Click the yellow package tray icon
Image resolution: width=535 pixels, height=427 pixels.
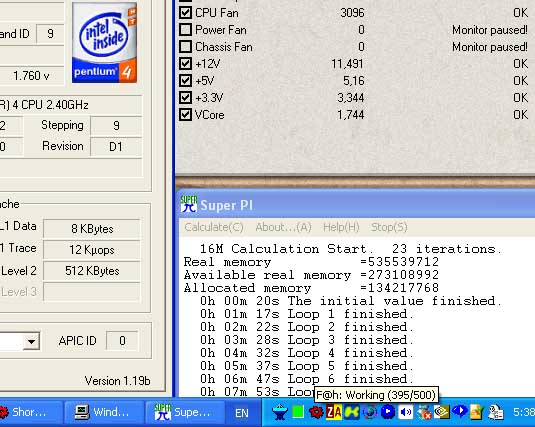[x=477, y=412]
